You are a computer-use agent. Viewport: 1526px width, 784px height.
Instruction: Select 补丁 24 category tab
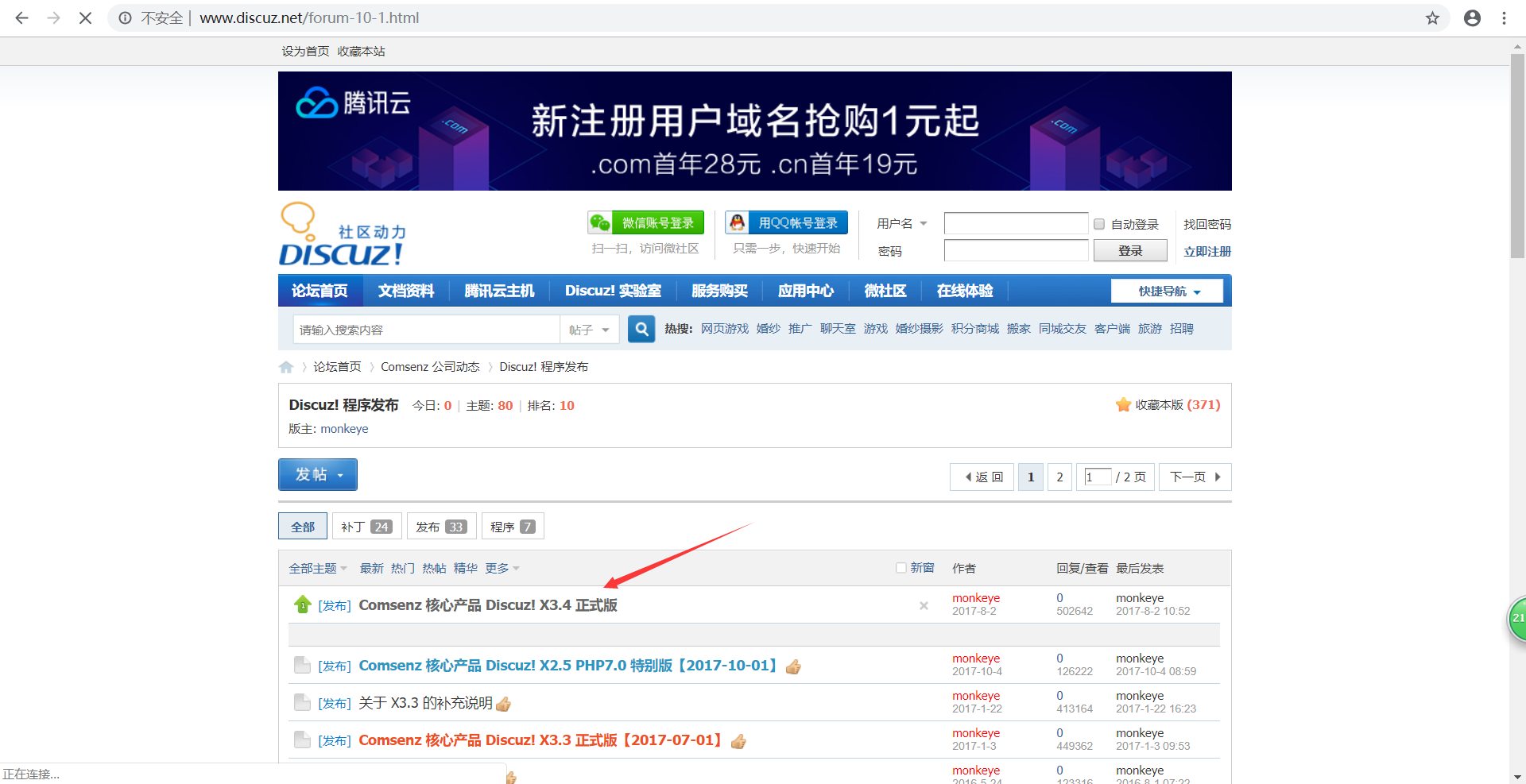366,527
